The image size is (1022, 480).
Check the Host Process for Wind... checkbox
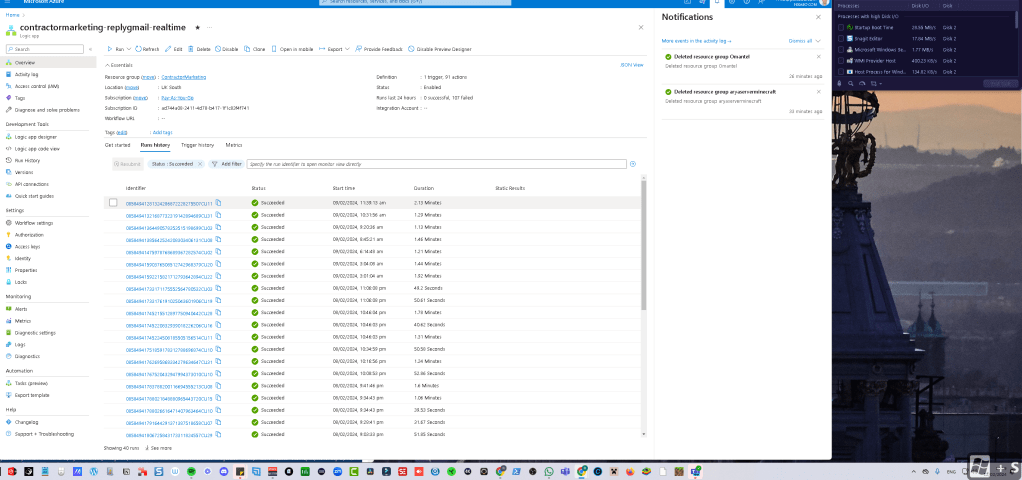841,72
